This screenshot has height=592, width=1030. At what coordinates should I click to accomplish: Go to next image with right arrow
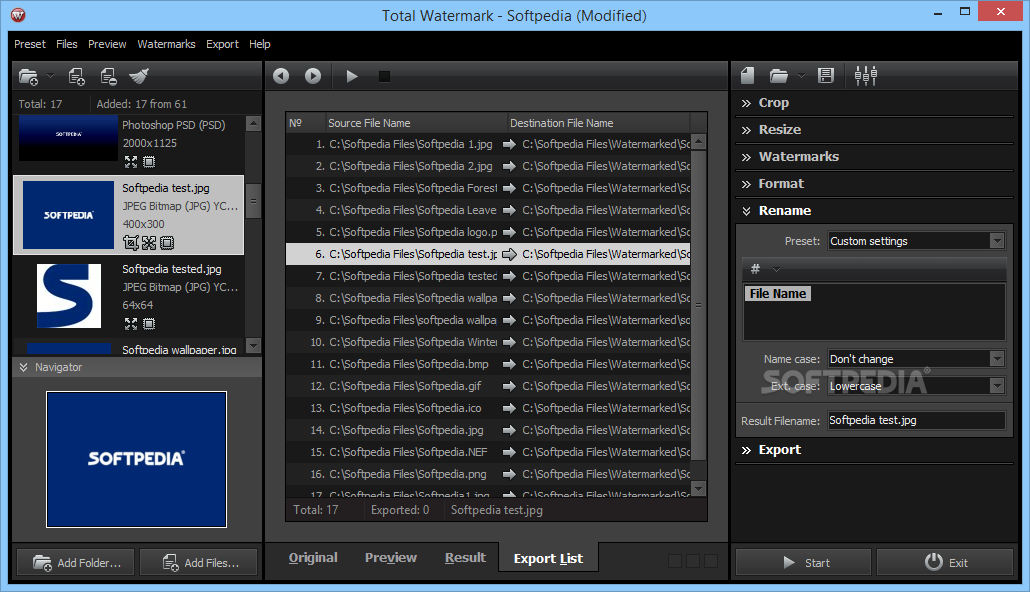click(313, 76)
